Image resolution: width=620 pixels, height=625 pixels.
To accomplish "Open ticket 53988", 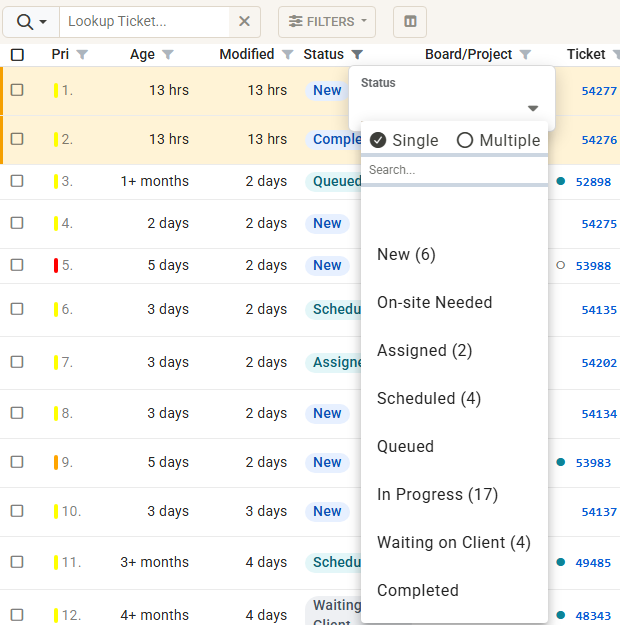I will [x=593, y=266].
